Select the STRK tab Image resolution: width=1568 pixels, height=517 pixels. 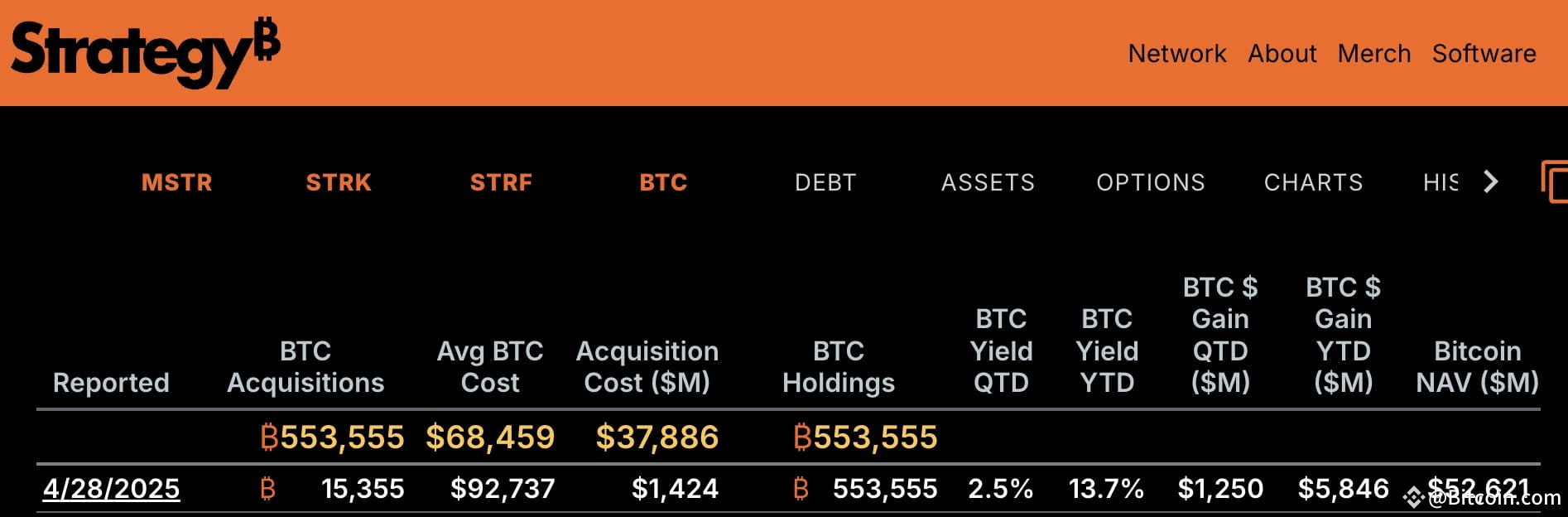(339, 182)
